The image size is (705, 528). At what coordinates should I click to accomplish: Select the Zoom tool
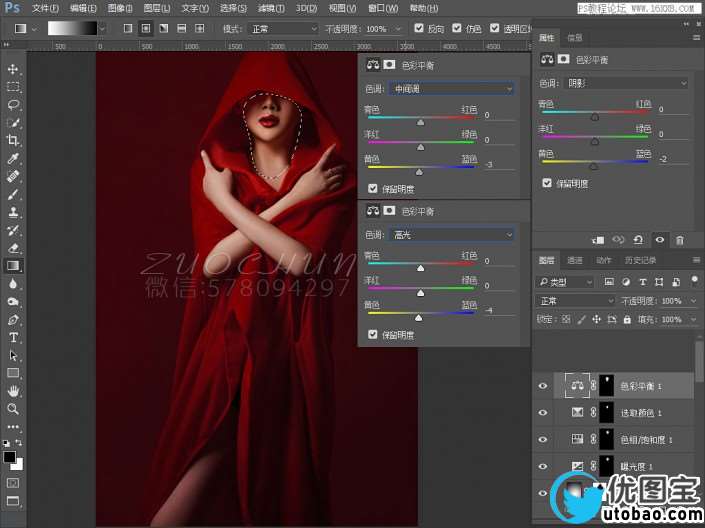pos(13,409)
